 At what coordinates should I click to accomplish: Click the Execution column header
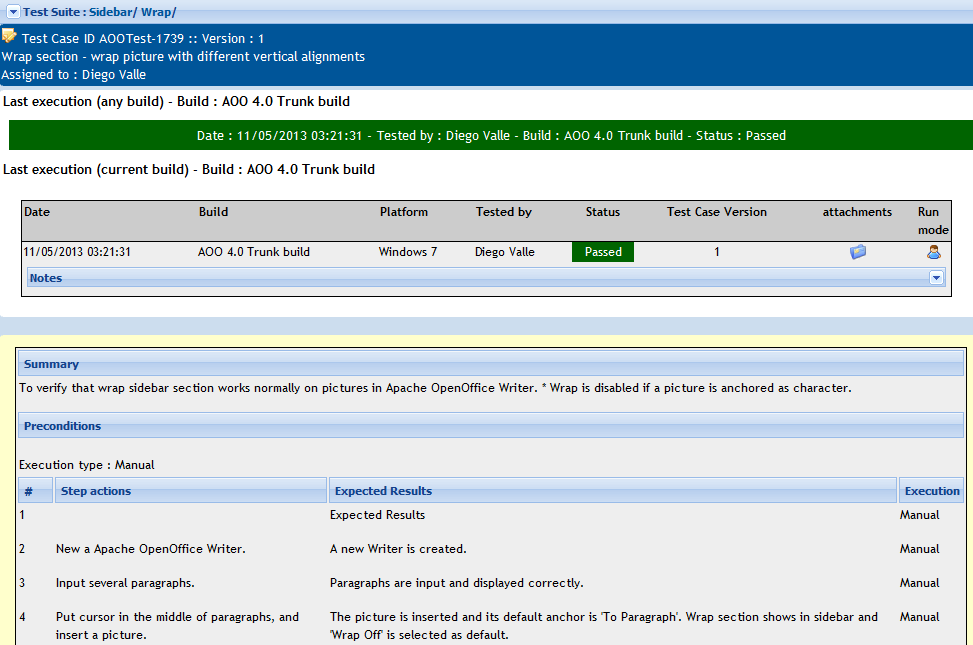coord(931,490)
